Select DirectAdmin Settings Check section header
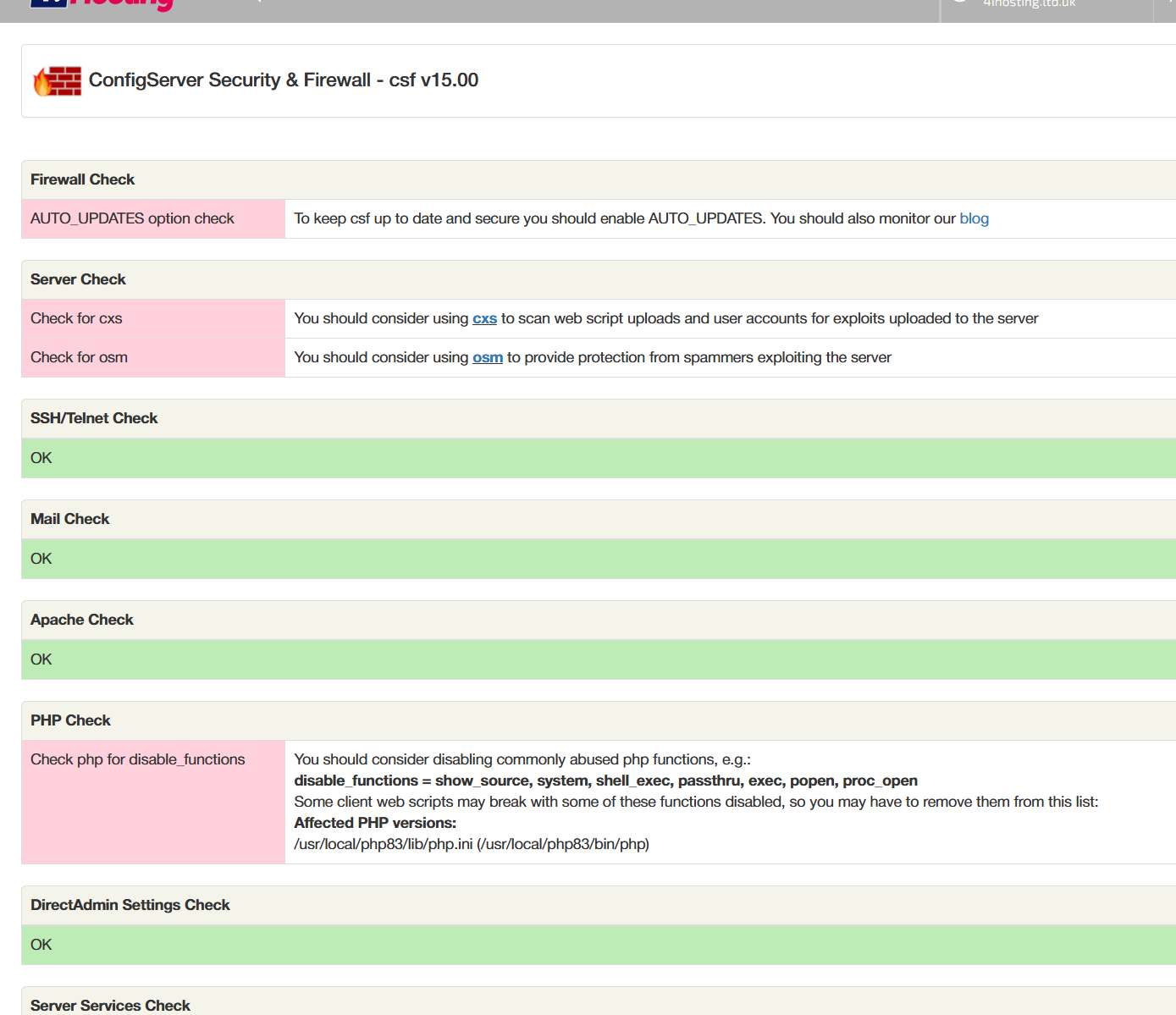The height and width of the screenshot is (1015, 1176). pyautogui.click(x=598, y=905)
